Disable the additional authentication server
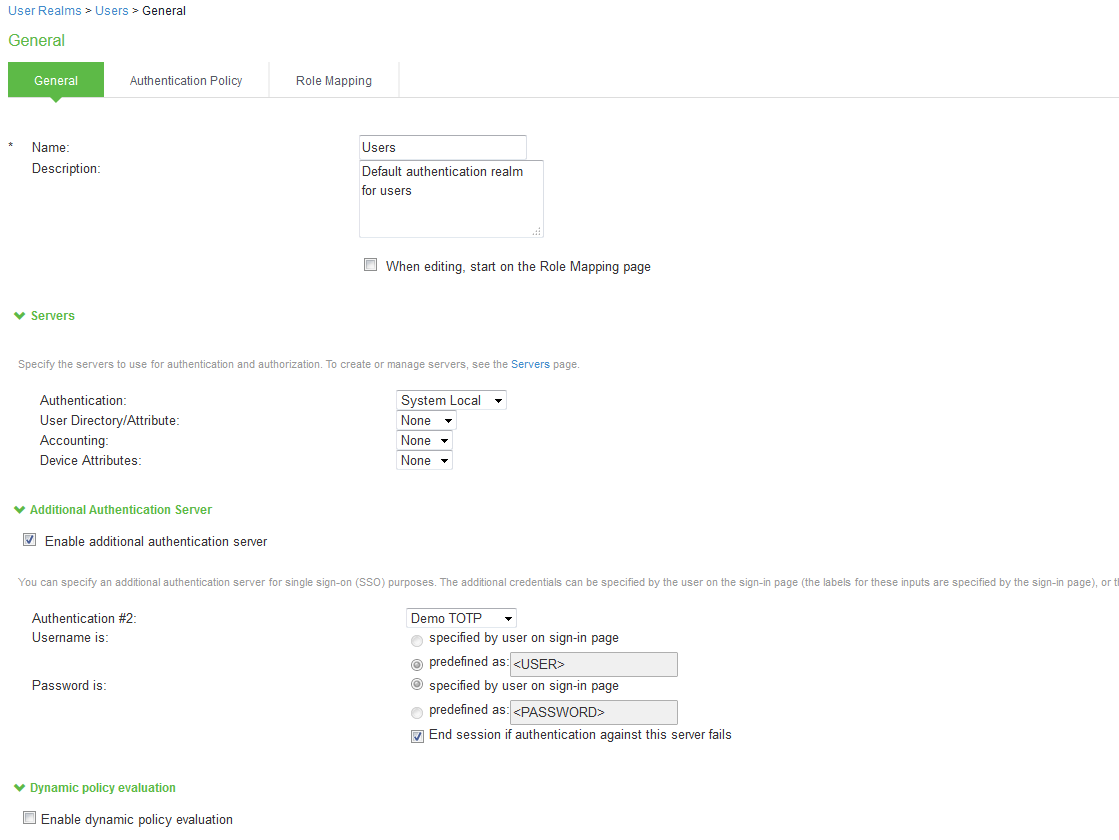Image resolution: width=1119 pixels, height=840 pixels. point(29,538)
